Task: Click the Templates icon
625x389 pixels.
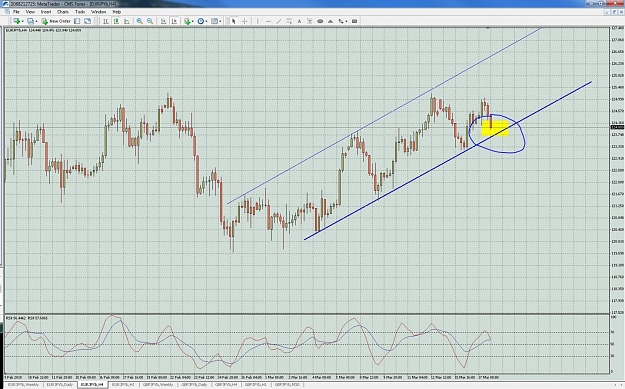Action: 214,21
